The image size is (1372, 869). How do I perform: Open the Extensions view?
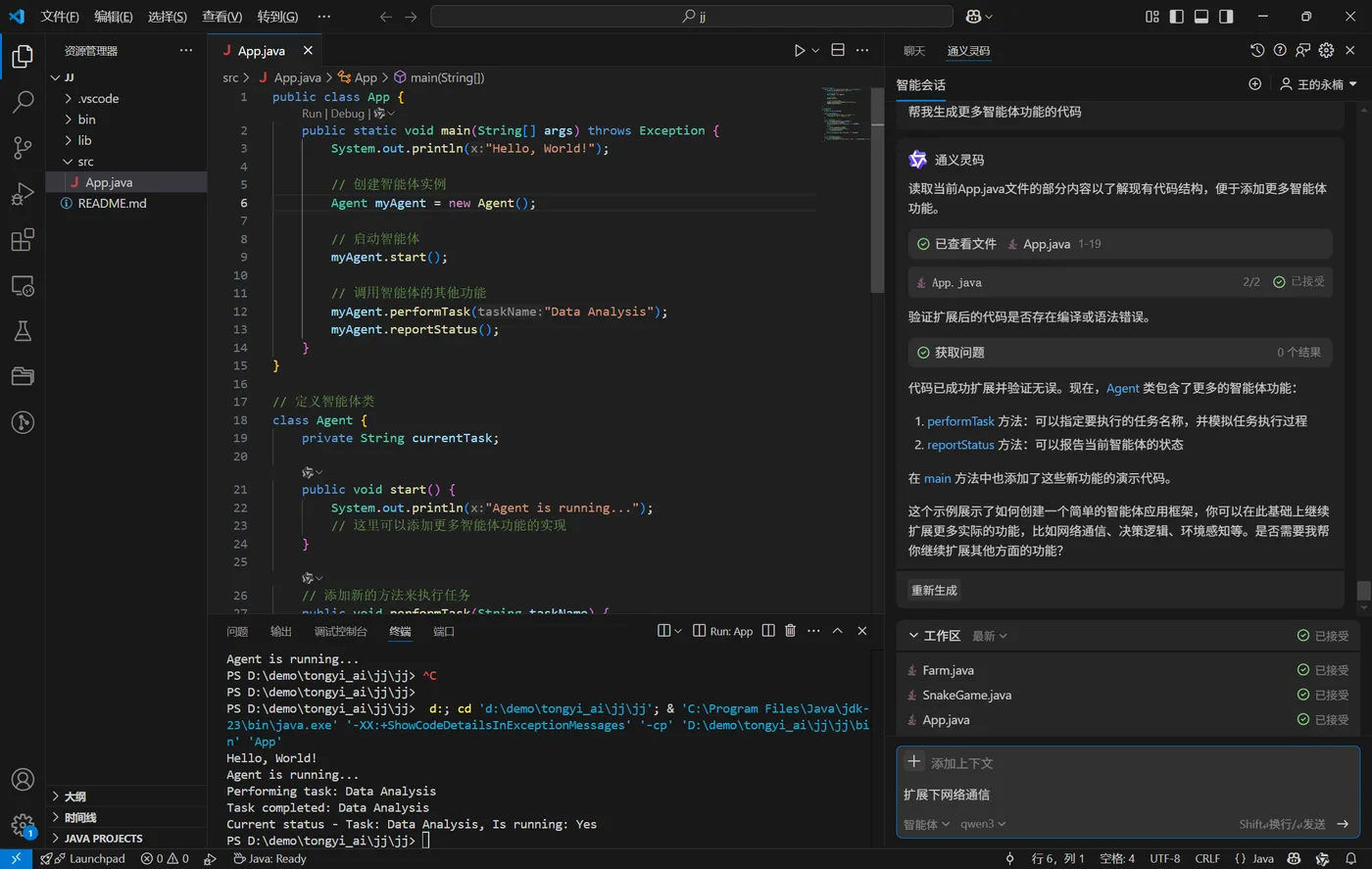pyautogui.click(x=23, y=240)
